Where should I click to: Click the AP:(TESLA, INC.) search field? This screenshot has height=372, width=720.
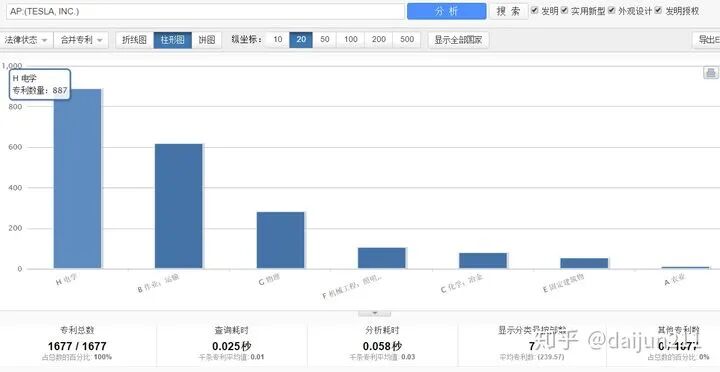pyautogui.click(x=205, y=11)
